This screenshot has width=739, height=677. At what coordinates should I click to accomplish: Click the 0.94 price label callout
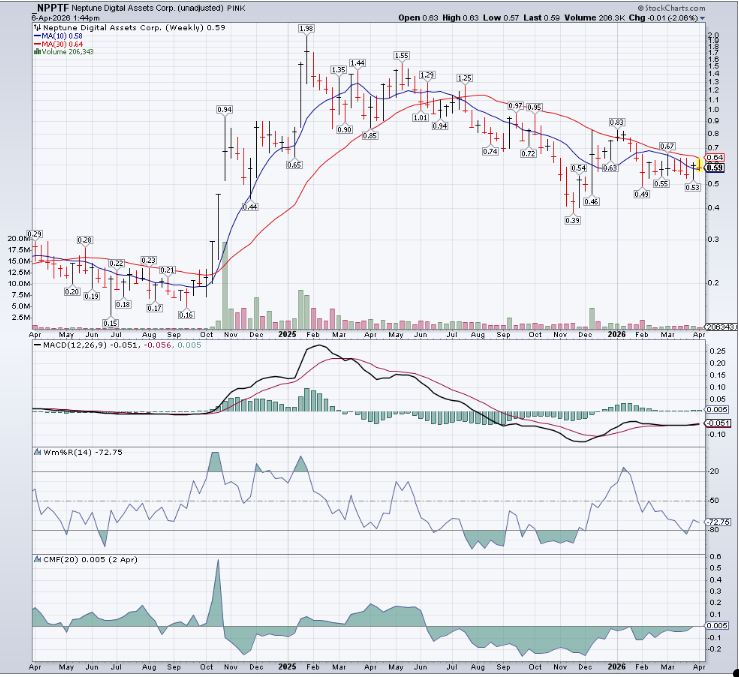coord(225,108)
